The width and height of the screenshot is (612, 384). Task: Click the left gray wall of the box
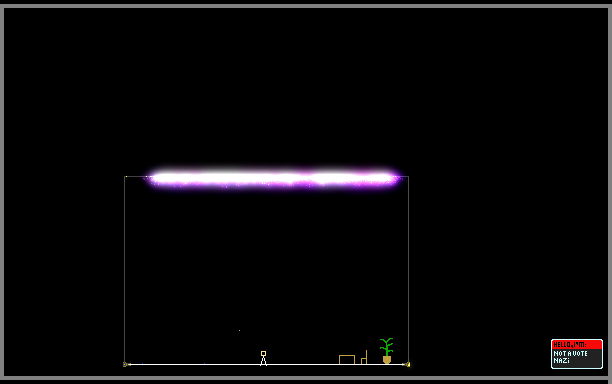125,269
